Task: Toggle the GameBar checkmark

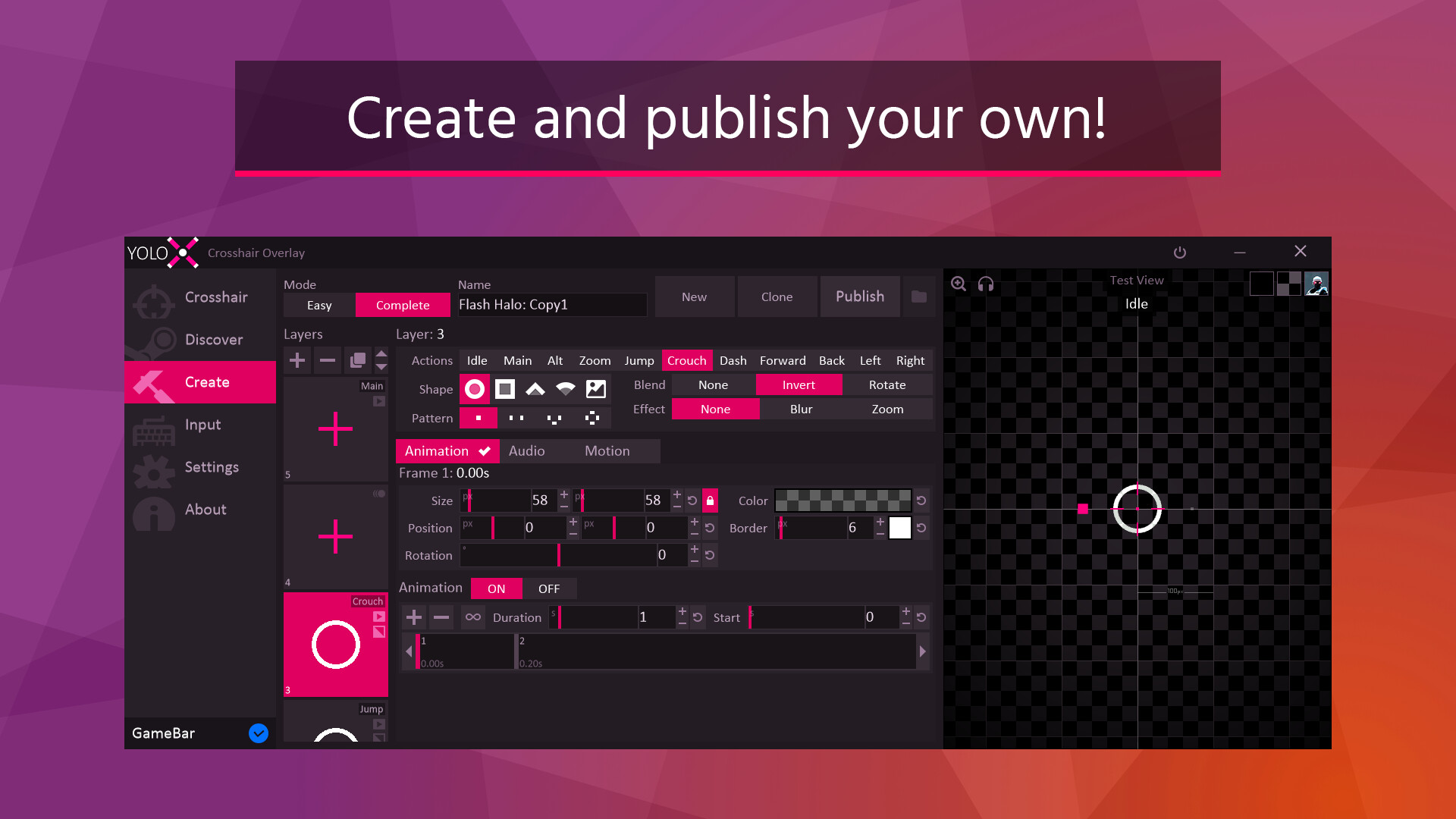Action: click(258, 733)
